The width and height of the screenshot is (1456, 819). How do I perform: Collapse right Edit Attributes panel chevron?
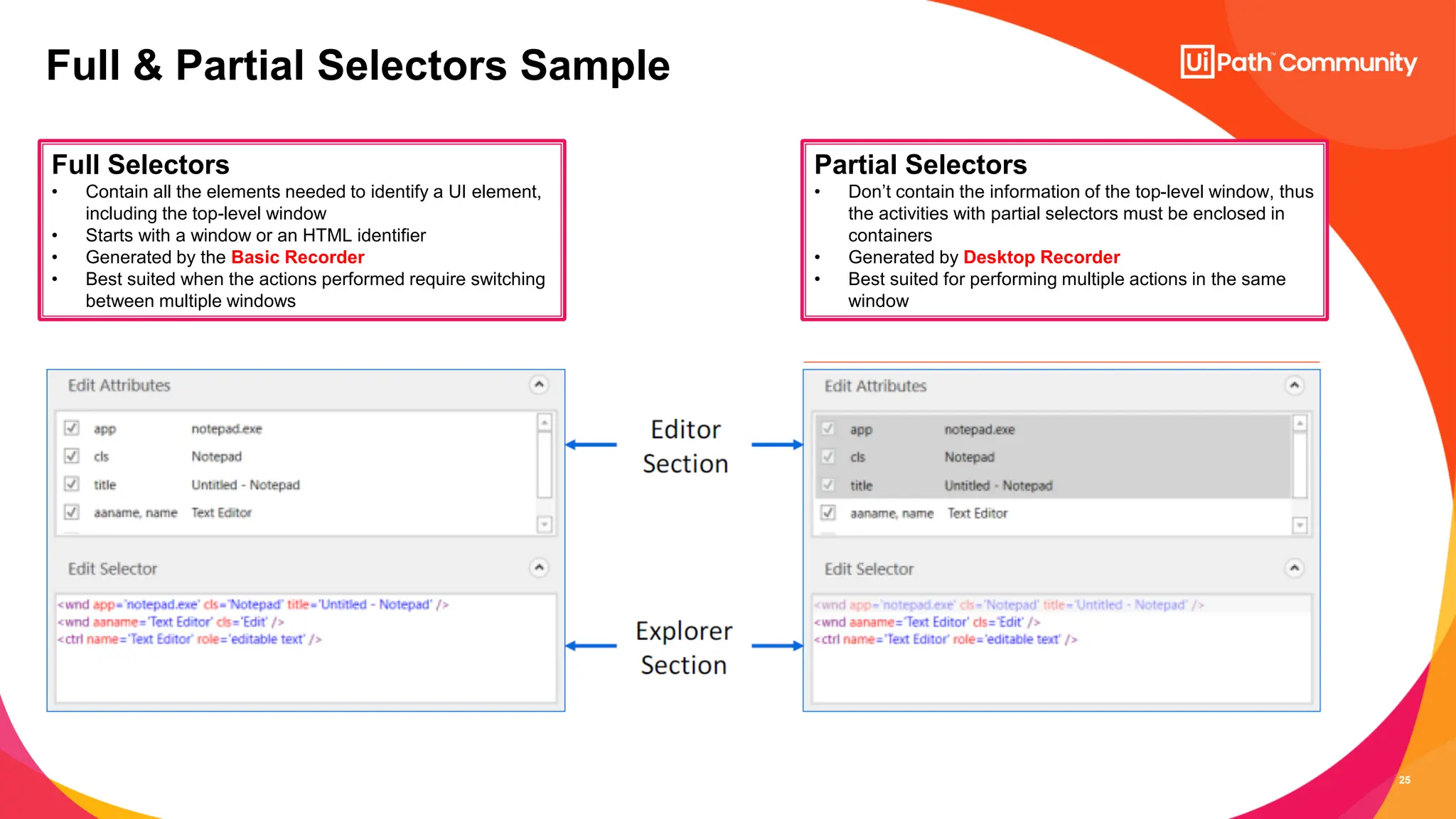[1295, 385]
